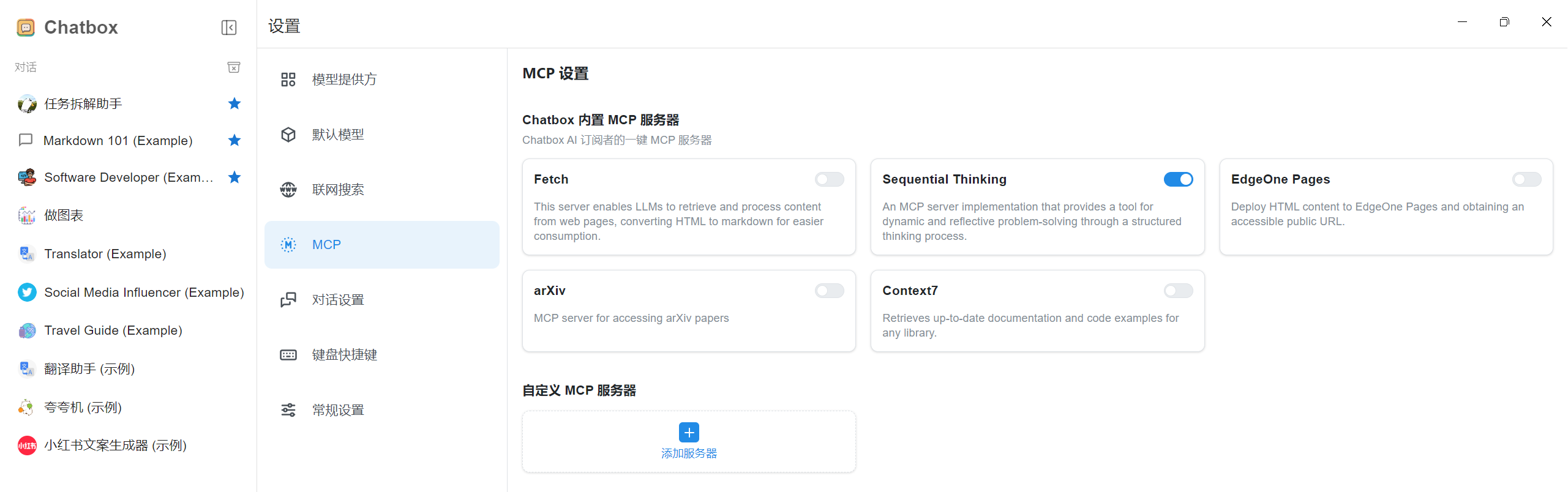
Task: Open the 默认模型 settings tab
Action: point(382,135)
